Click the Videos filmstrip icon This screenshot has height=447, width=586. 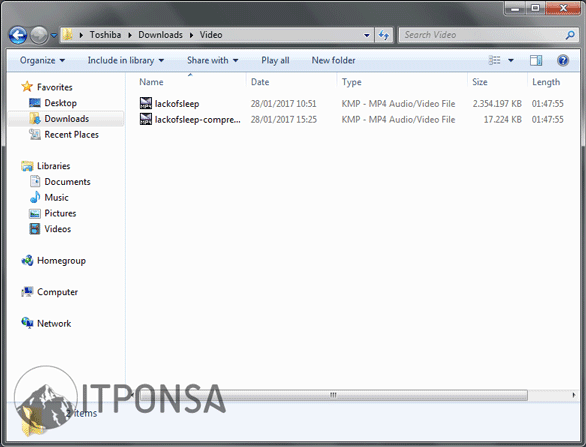point(35,229)
